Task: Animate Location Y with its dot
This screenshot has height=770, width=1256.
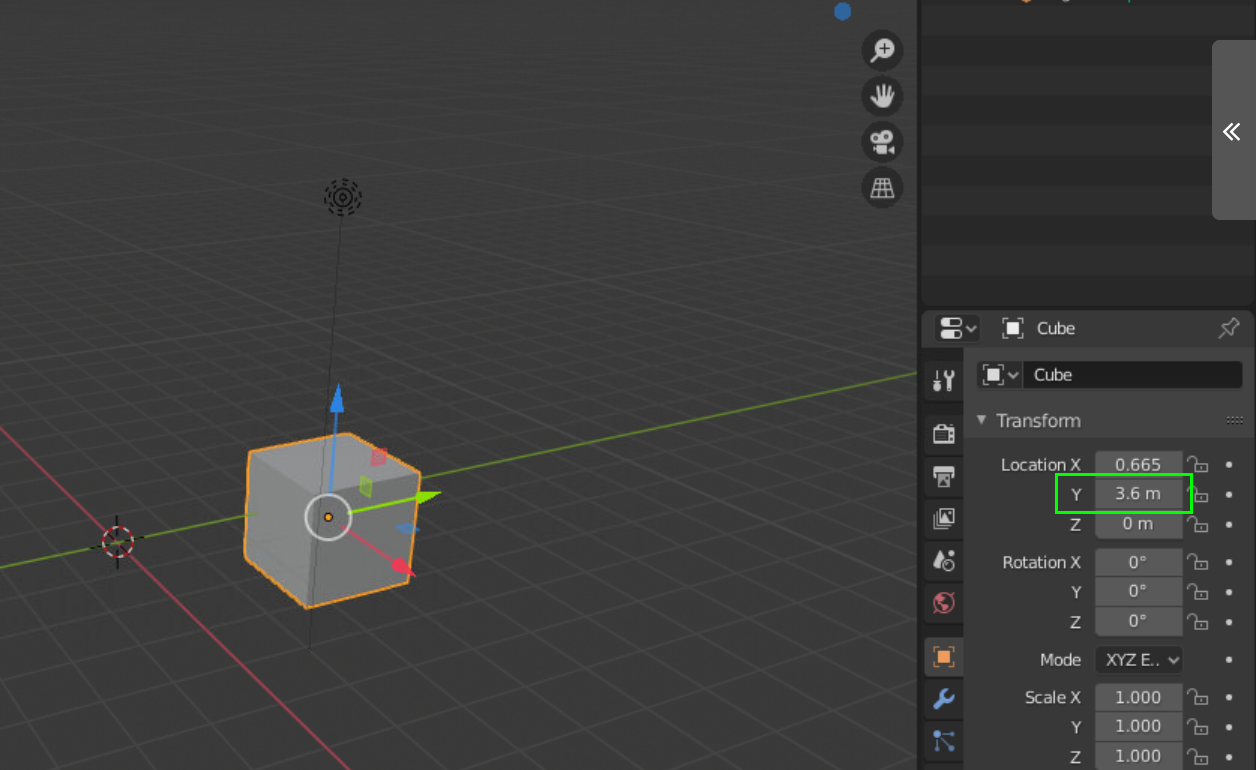Action: point(1228,494)
